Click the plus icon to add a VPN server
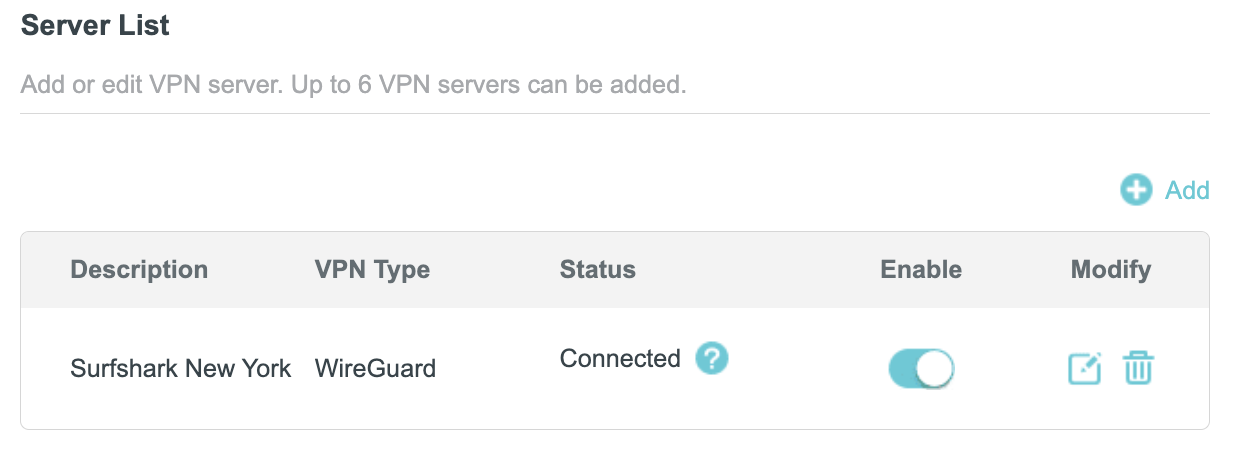This screenshot has width=1238, height=464. 1136,190
